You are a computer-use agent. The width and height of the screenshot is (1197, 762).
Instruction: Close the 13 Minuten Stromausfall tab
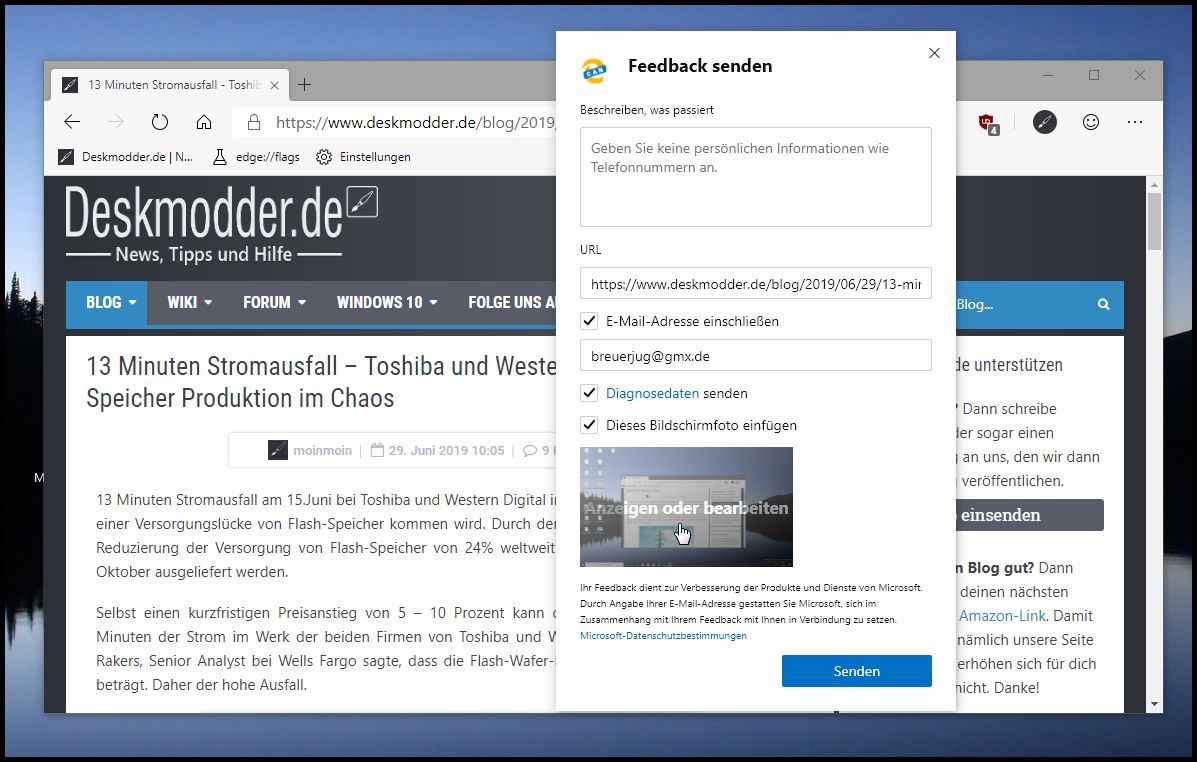(275, 86)
